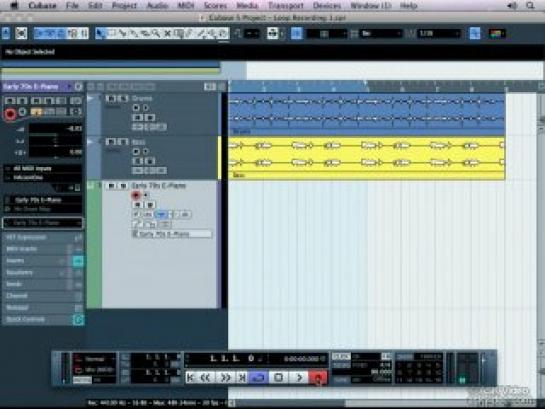This screenshot has height=409, width=545.
Task: Select the Play speaker tool
Action: pos(212,34)
